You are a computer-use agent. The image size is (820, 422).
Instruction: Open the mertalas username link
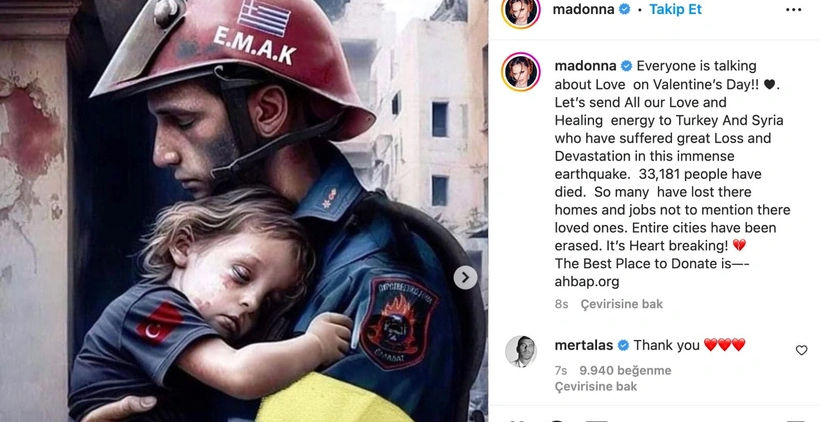584,345
